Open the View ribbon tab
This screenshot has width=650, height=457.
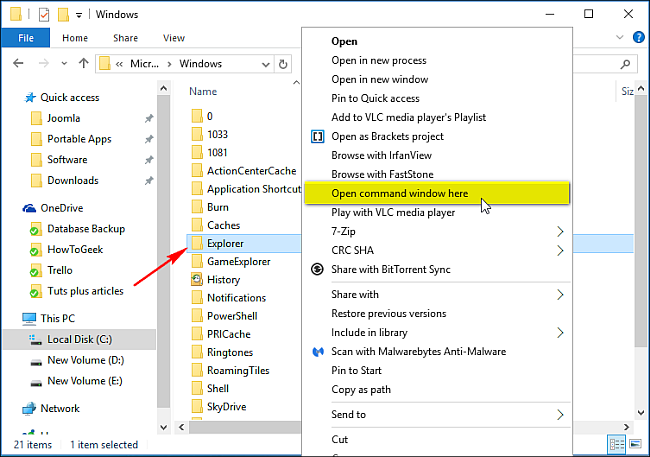pyautogui.click(x=173, y=38)
